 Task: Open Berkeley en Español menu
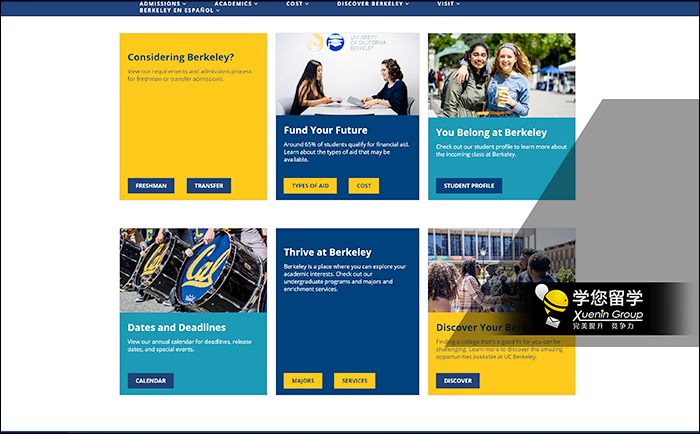[x=179, y=10]
